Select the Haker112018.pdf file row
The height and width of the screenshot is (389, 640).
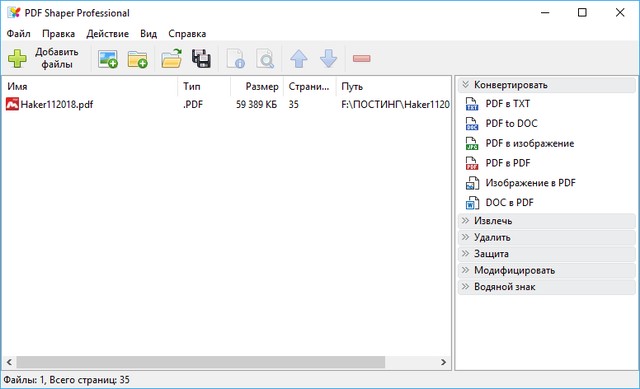pos(227,104)
